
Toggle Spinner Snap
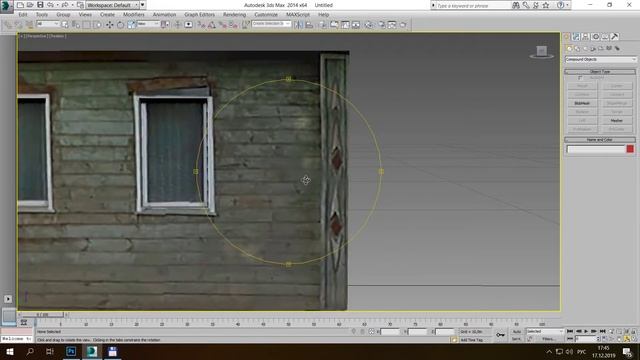point(233,25)
